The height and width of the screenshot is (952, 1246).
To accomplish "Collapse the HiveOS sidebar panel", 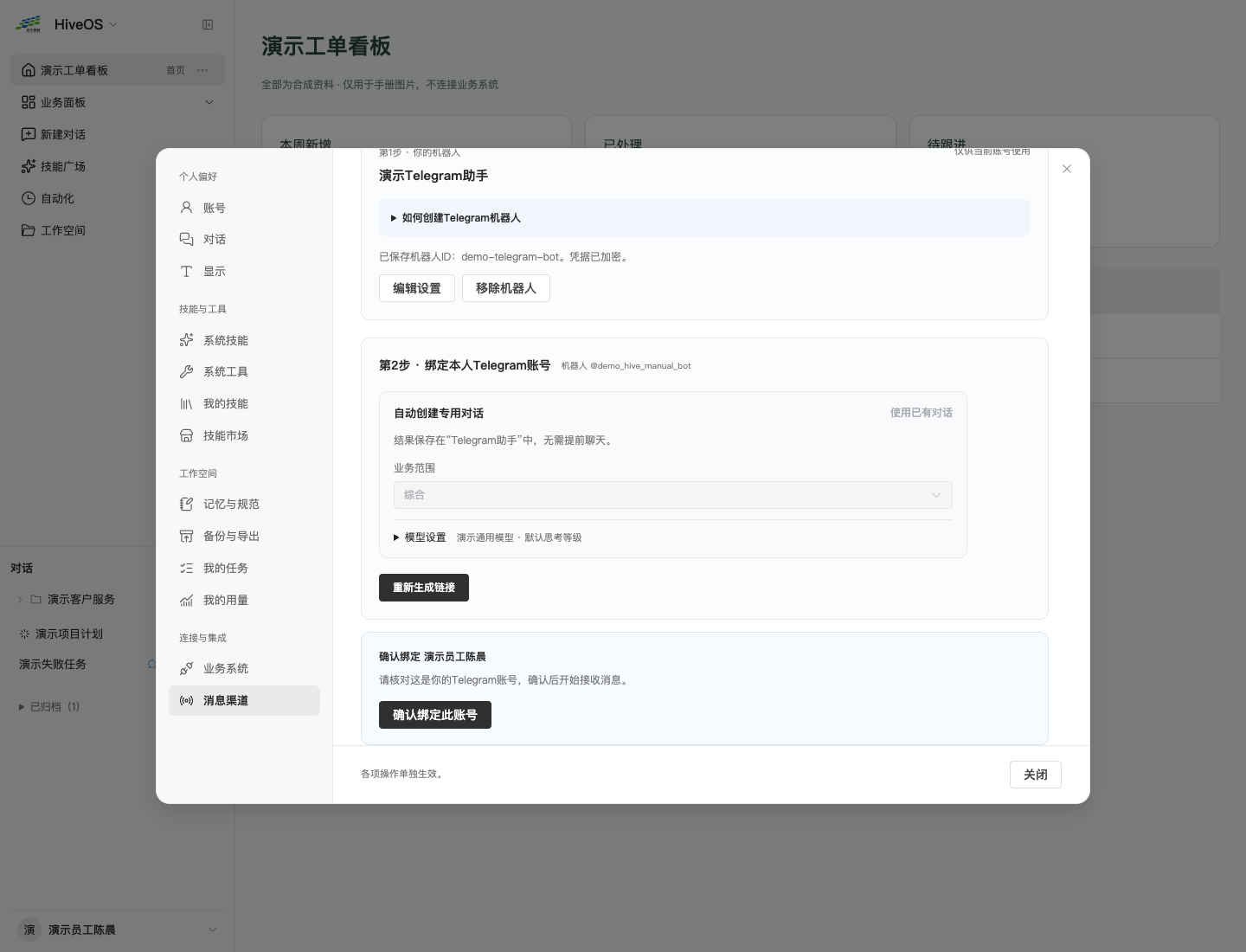I will (x=208, y=25).
